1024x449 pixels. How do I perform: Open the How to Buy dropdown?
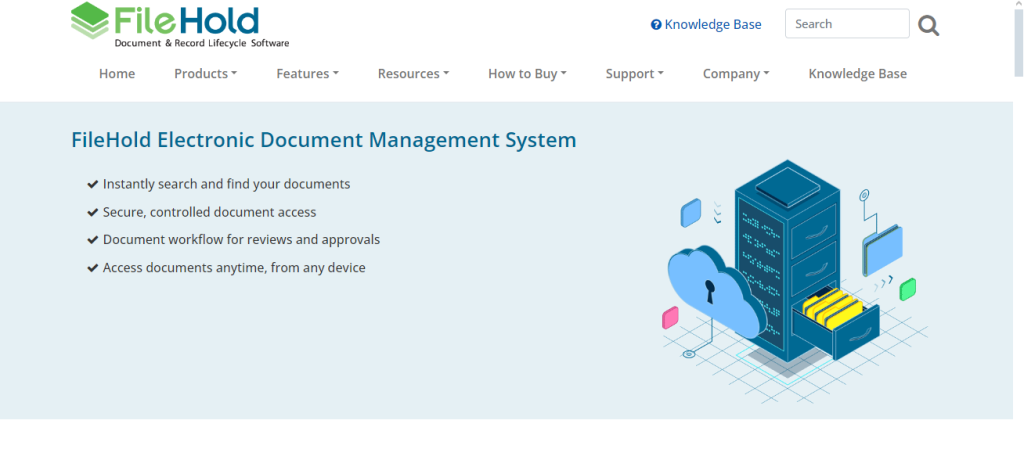(527, 73)
